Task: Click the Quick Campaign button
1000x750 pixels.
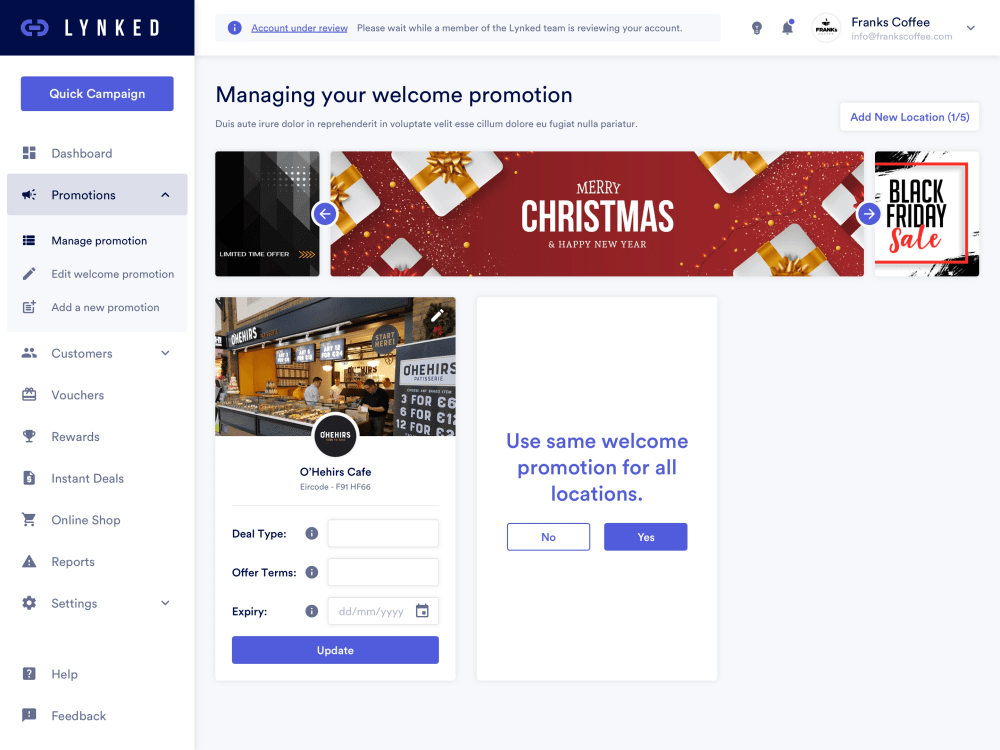Action: [x=97, y=94]
